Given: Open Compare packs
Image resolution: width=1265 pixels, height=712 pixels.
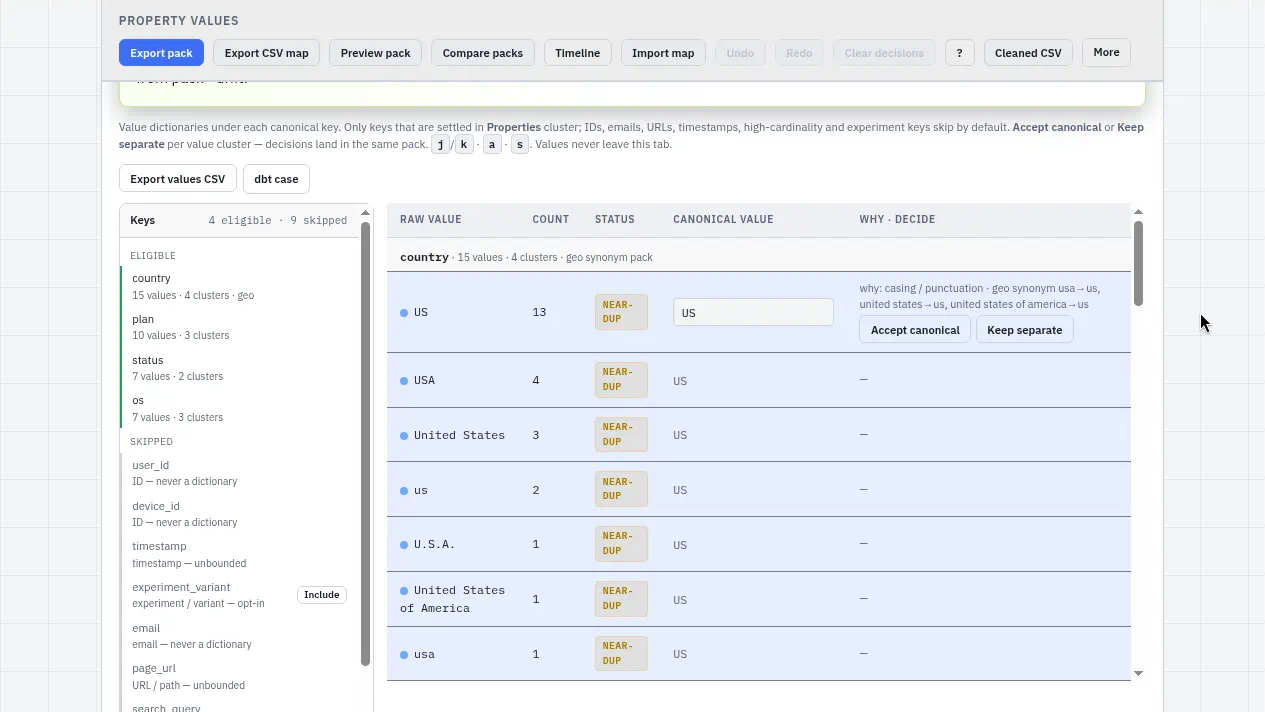Looking at the screenshot, I should tap(483, 53).
